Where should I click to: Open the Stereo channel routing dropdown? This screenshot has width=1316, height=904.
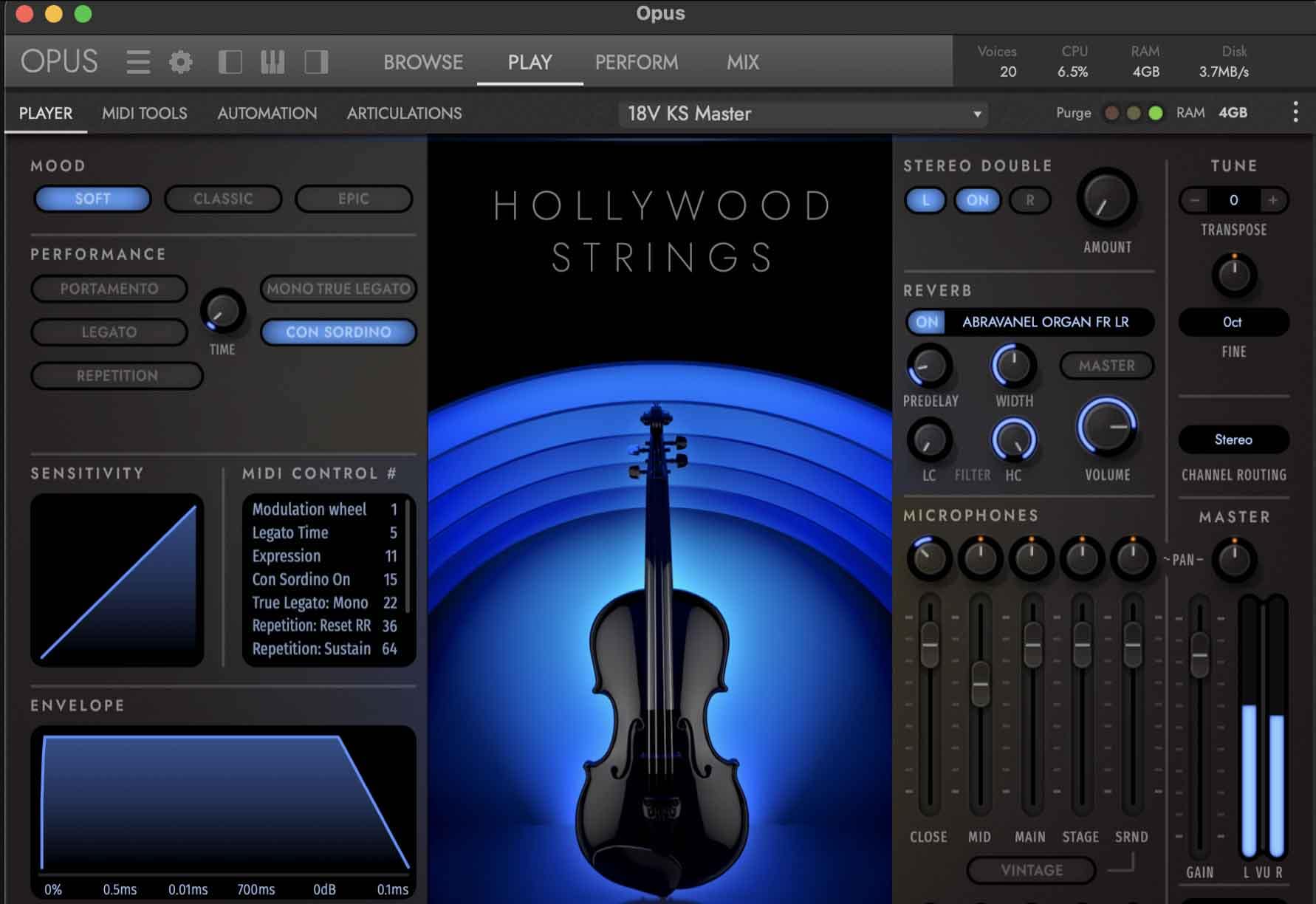coord(1233,439)
